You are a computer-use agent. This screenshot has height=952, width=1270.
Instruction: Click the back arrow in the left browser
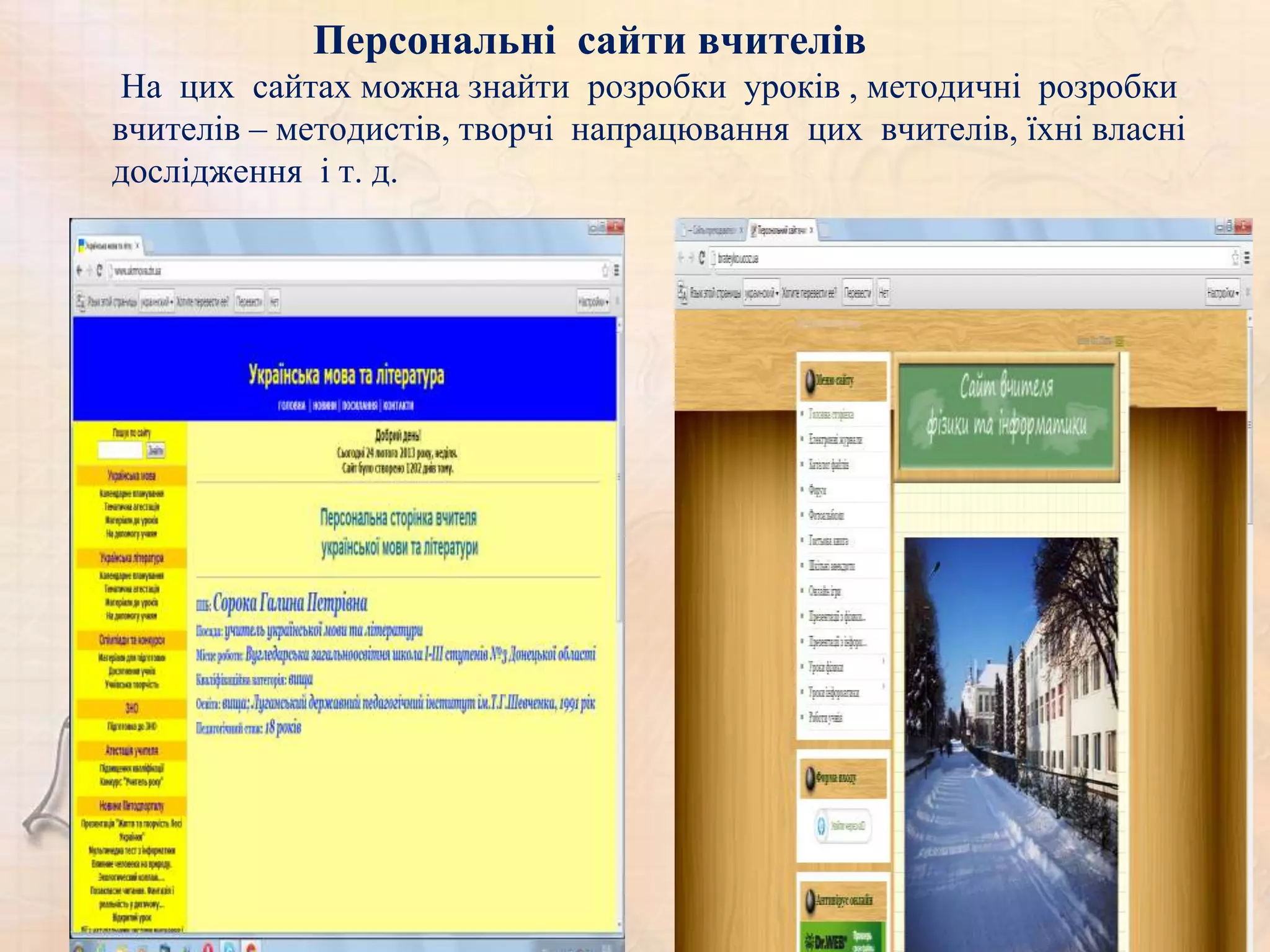click(x=79, y=271)
